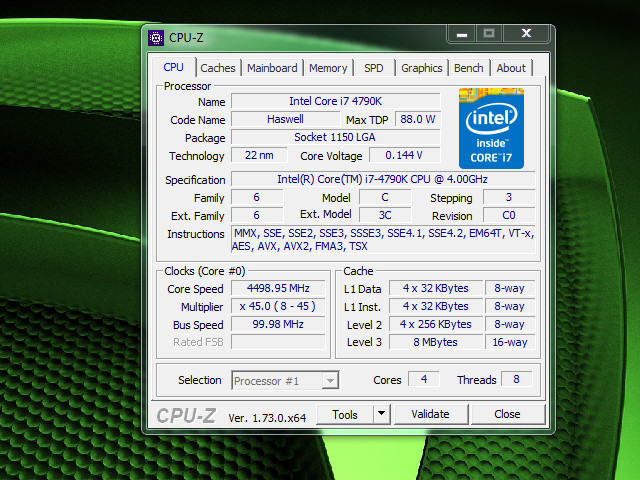Close CPU-Z with the title bar X
640x480 pixels.
tap(526, 34)
